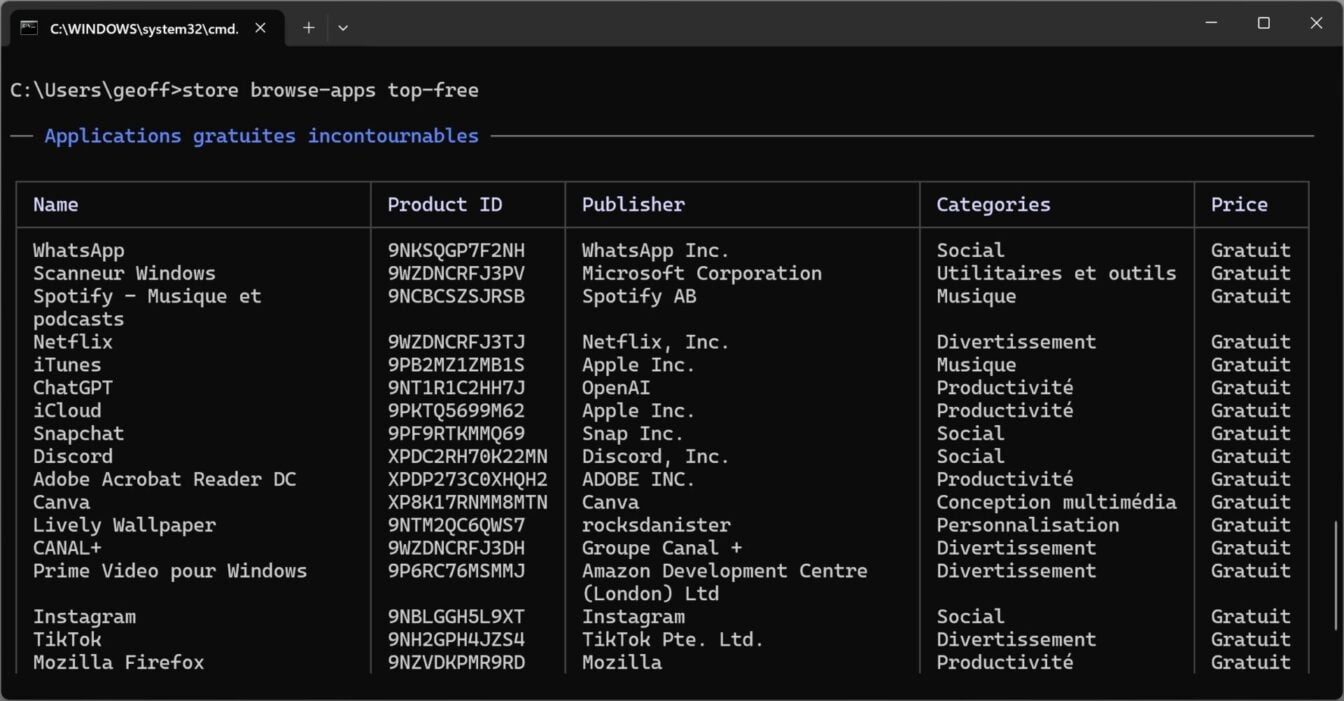The image size is (1344, 701).
Task: Click the Mozilla Firefox list entry
Action: pos(117,662)
